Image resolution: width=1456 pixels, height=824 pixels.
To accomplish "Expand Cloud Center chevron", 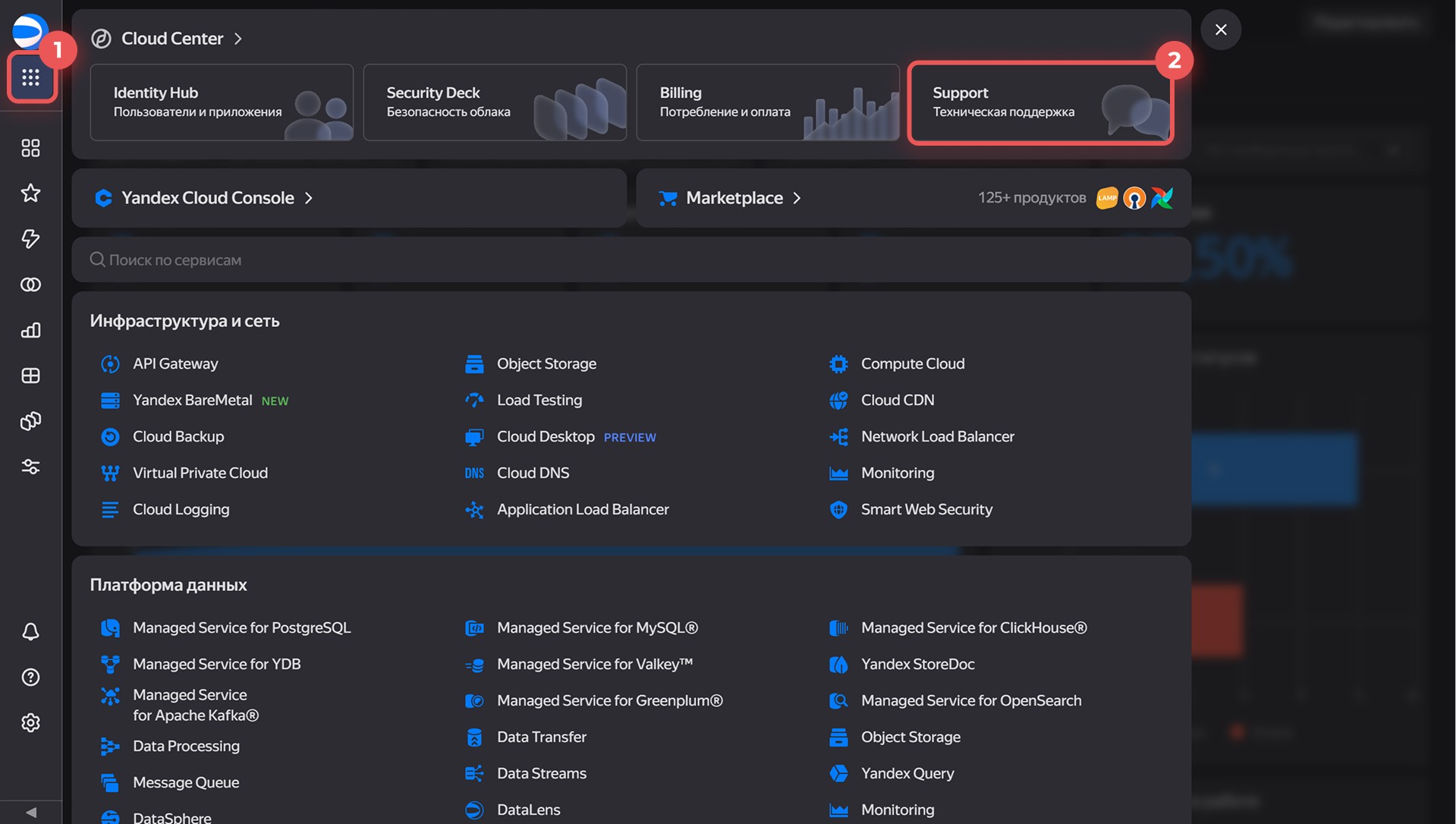I will tap(238, 39).
